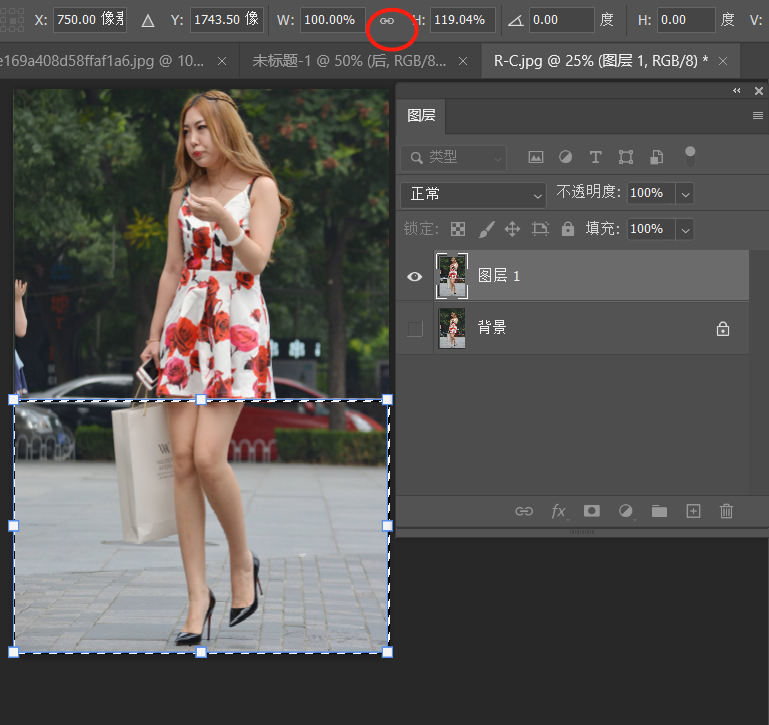The image size is (769, 725).
Task: Open the fx layer styles button
Action: [x=558, y=511]
